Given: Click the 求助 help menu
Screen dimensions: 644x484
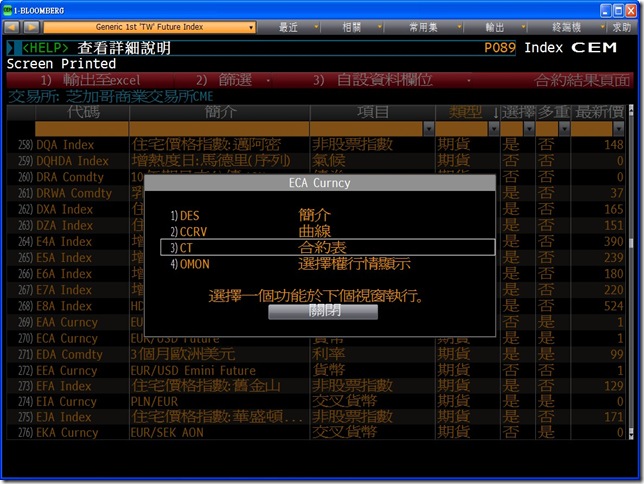Looking at the screenshot, I should [621, 28].
